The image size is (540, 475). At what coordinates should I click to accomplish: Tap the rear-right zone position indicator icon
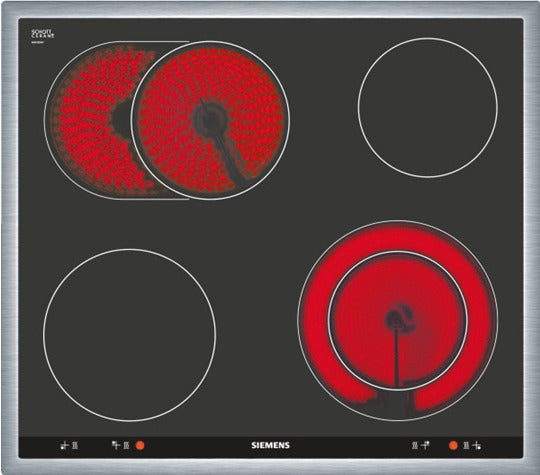tap(425, 445)
